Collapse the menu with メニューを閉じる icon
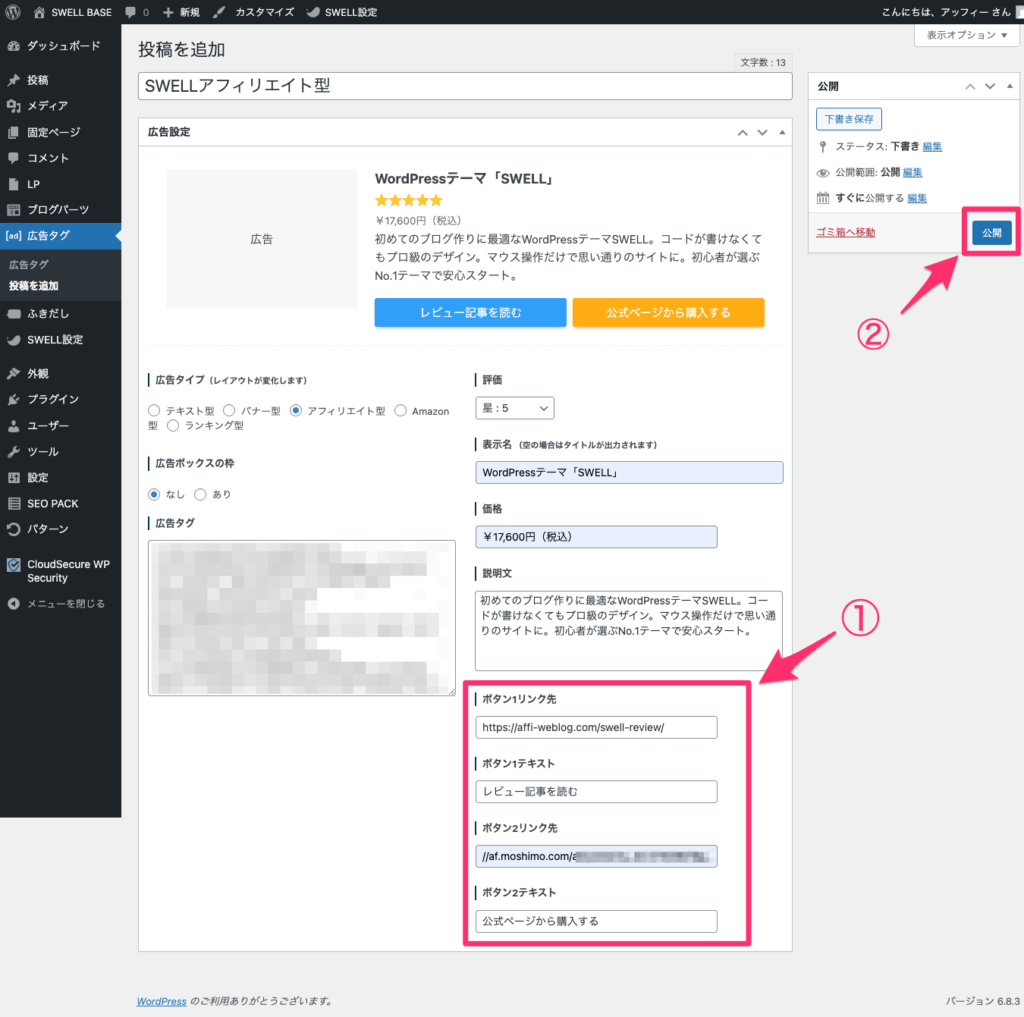Viewport: 1024px width, 1017px height. [13, 604]
